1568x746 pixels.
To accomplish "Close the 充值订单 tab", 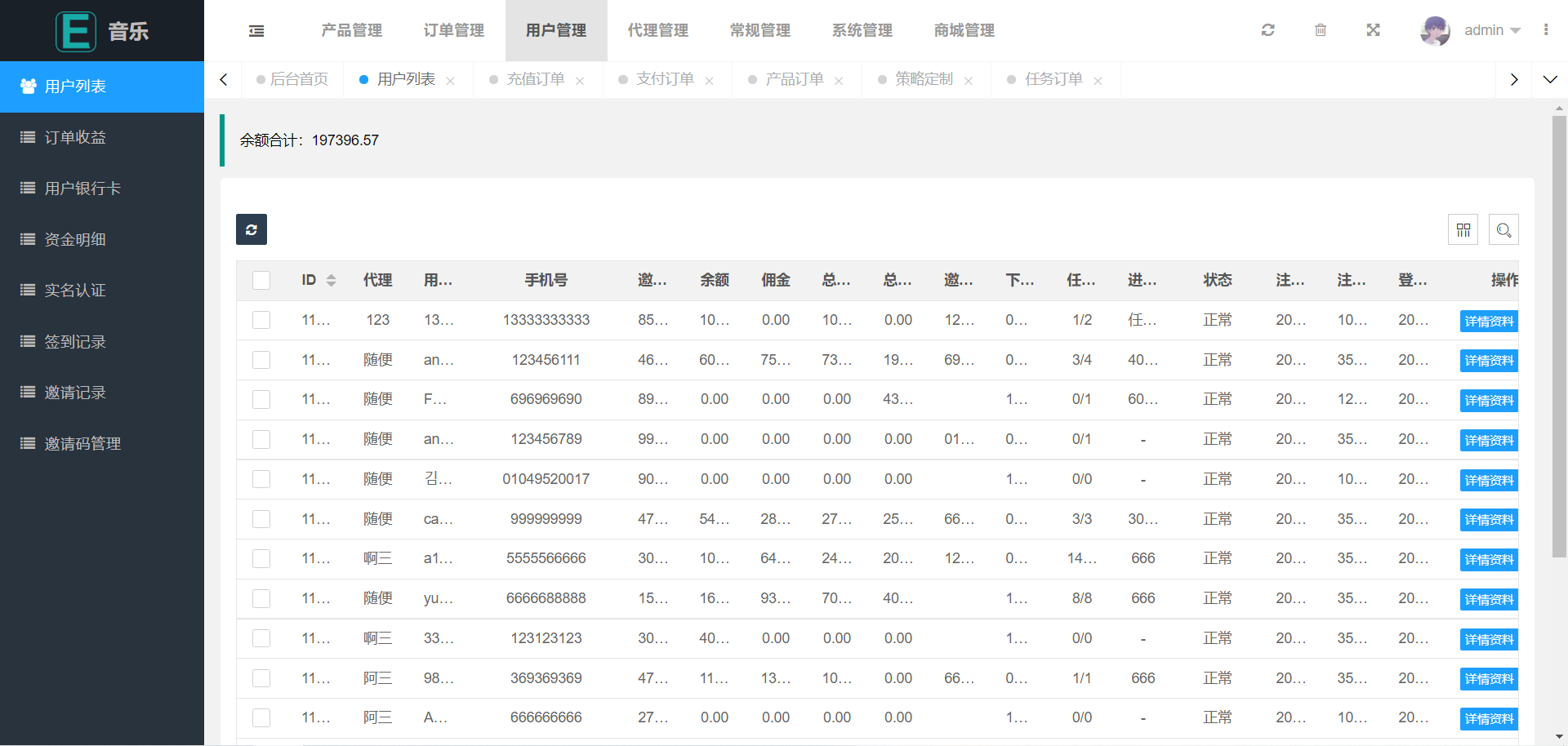I will pyautogui.click(x=580, y=81).
